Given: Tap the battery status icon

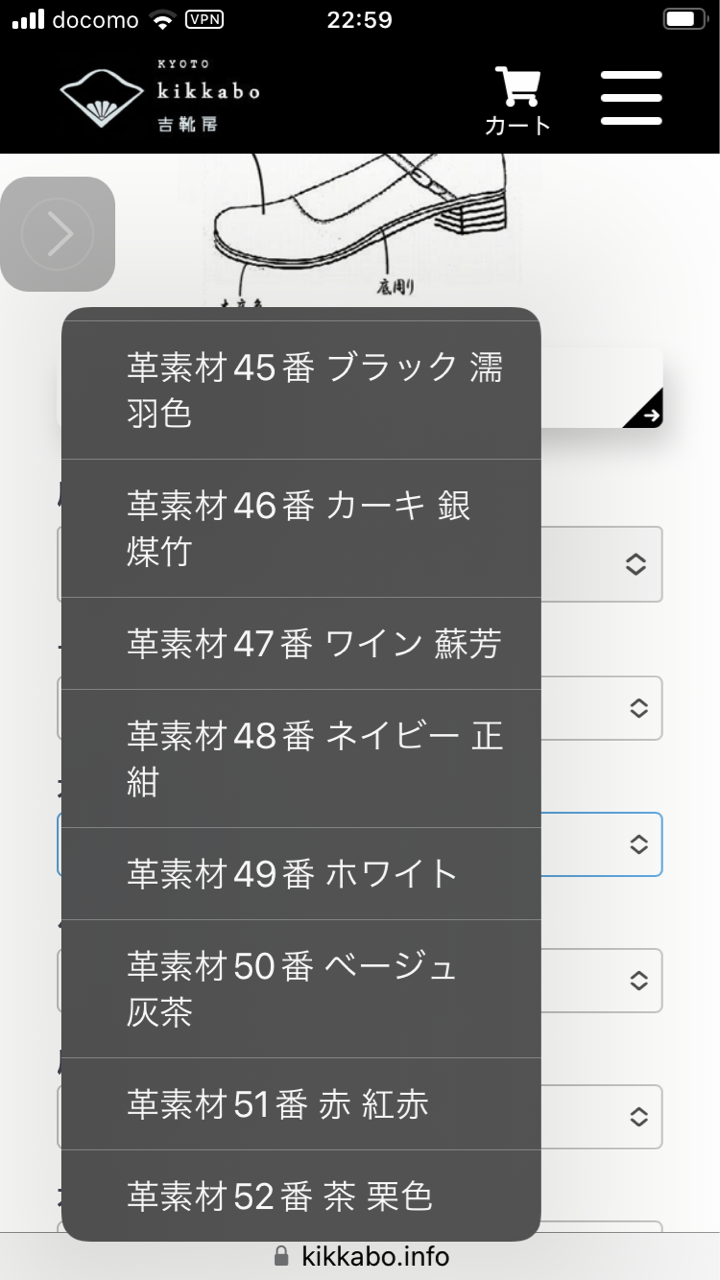Looking at the screenshot, I should (x=685, y=19).
